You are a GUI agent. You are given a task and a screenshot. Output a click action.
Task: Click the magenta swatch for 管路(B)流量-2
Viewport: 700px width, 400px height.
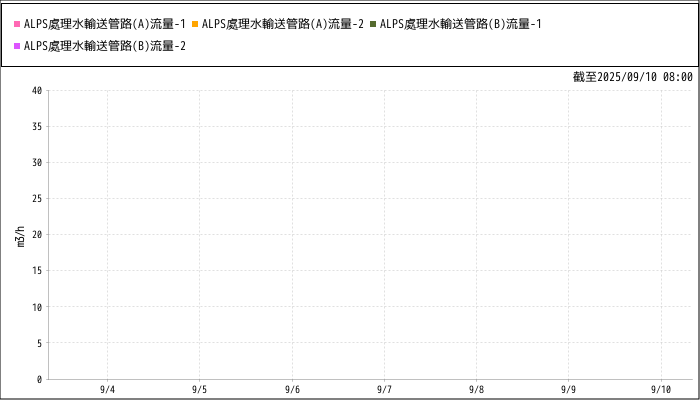pyautogui.click(x=17, y=46)
